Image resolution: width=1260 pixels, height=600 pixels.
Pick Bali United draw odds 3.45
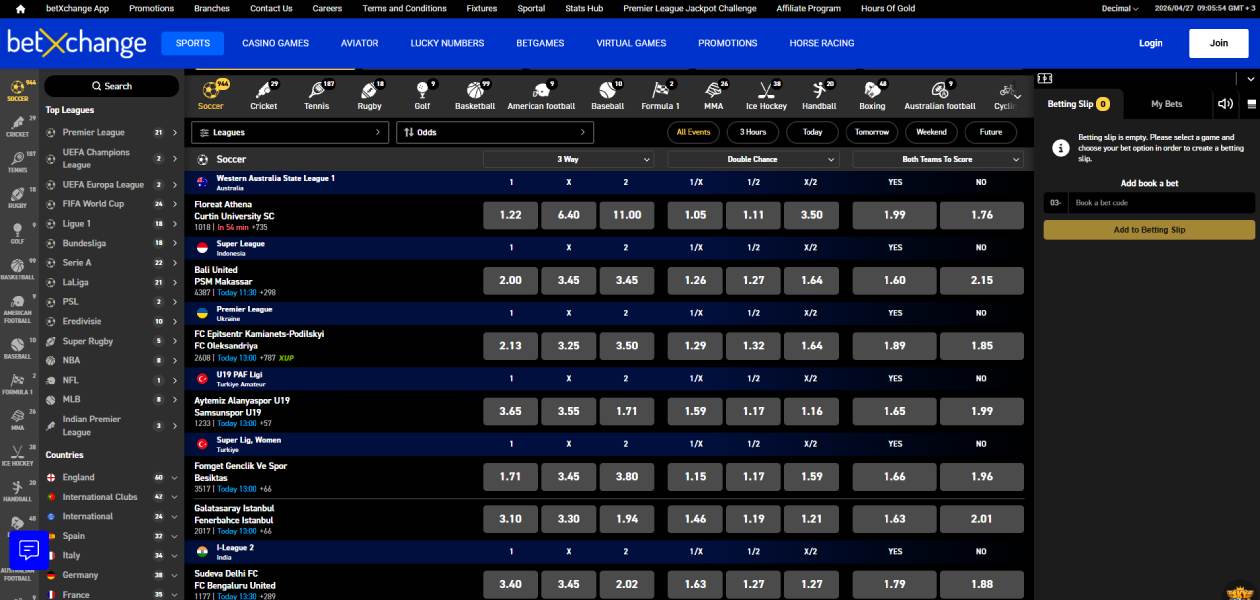[568, 280]
